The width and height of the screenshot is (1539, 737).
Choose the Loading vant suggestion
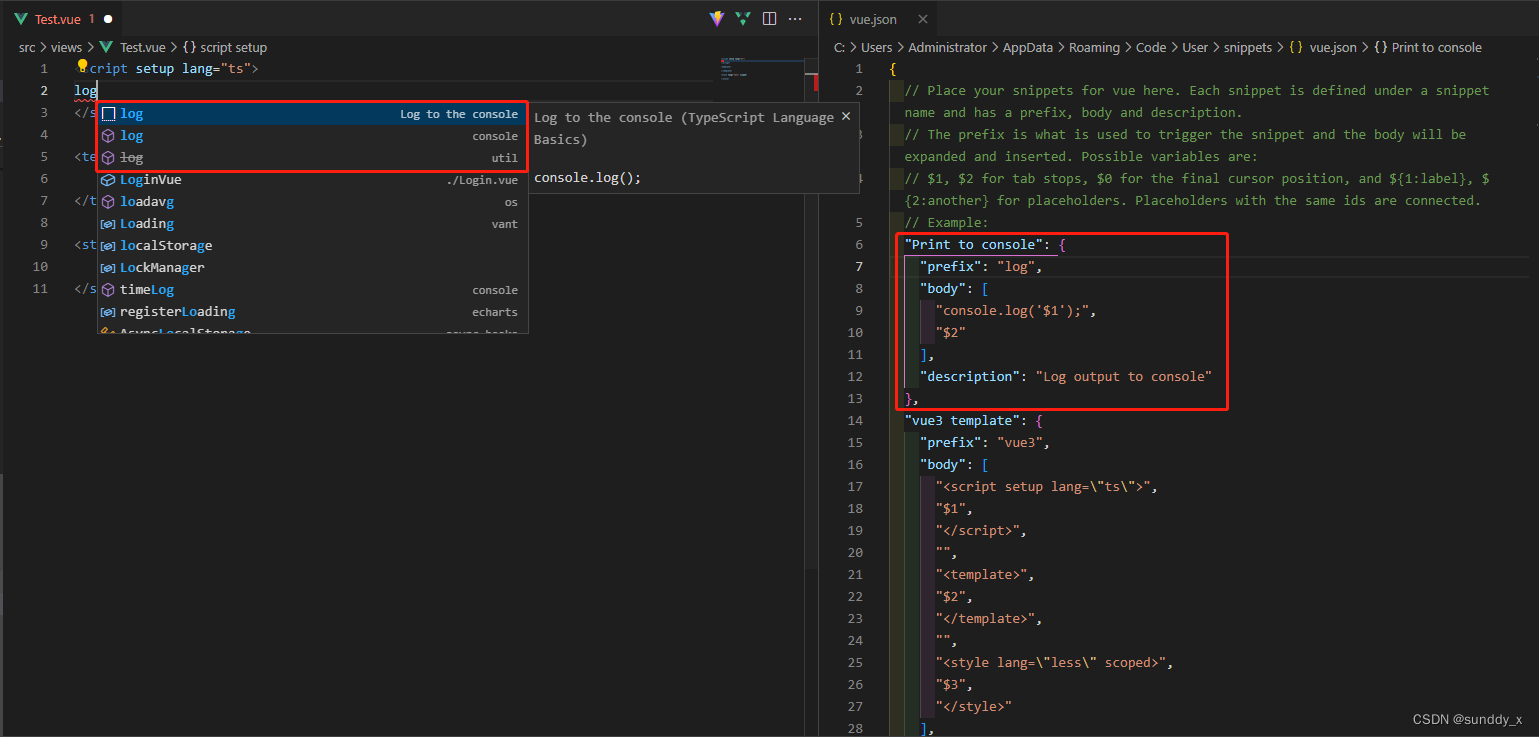[x=312, y=224]
